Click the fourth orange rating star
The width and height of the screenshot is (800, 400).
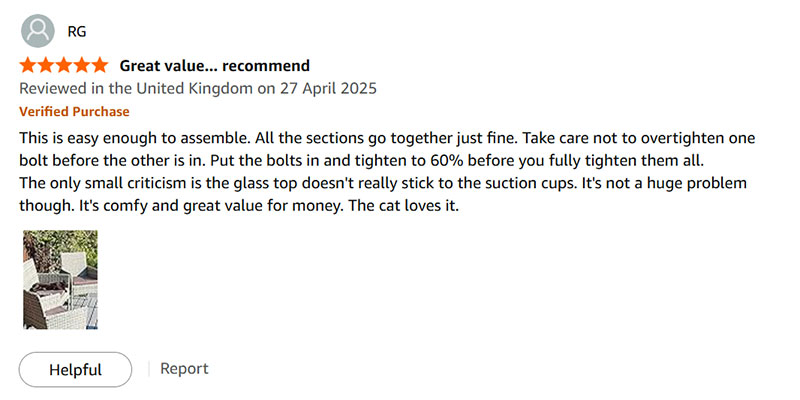pos(81,65)
